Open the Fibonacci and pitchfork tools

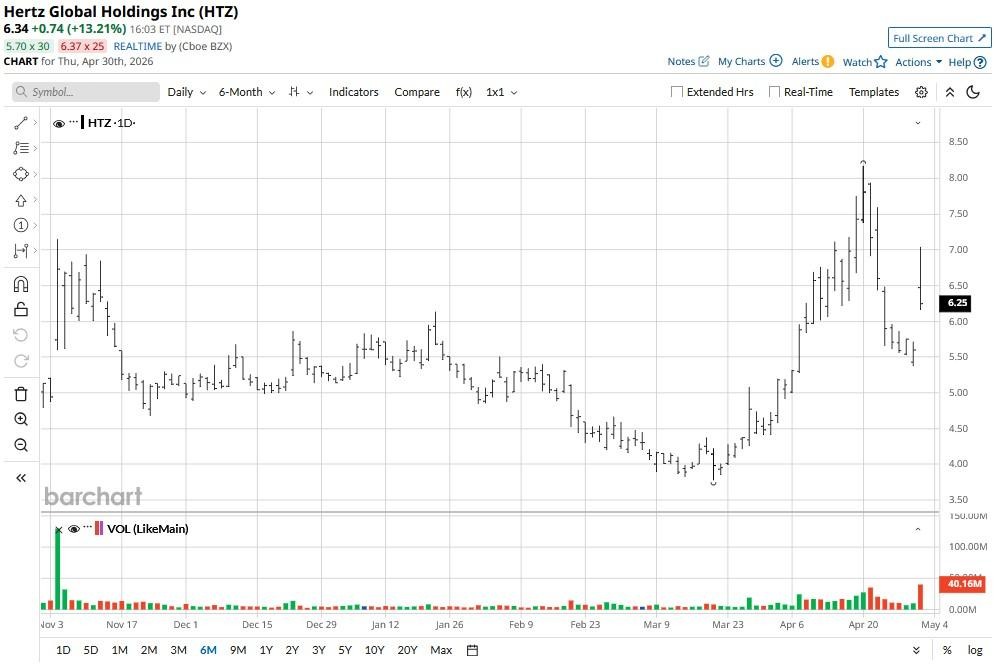20,148
